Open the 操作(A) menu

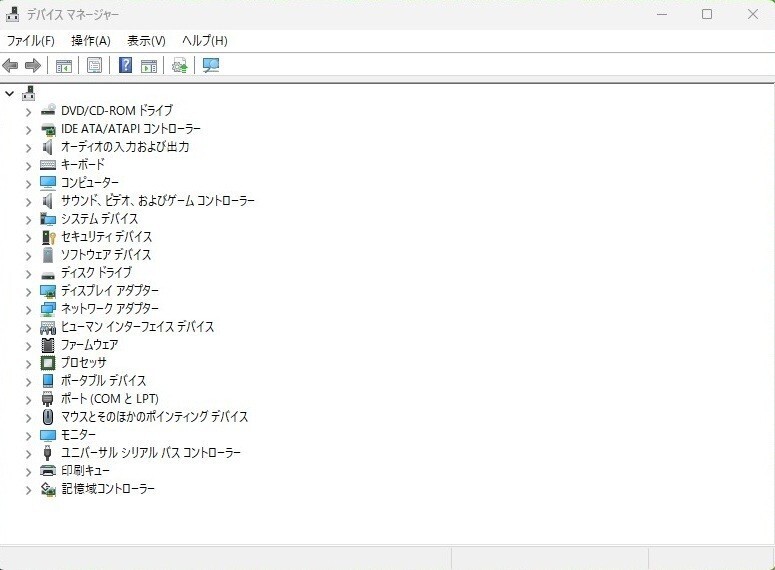click(91, 41)
